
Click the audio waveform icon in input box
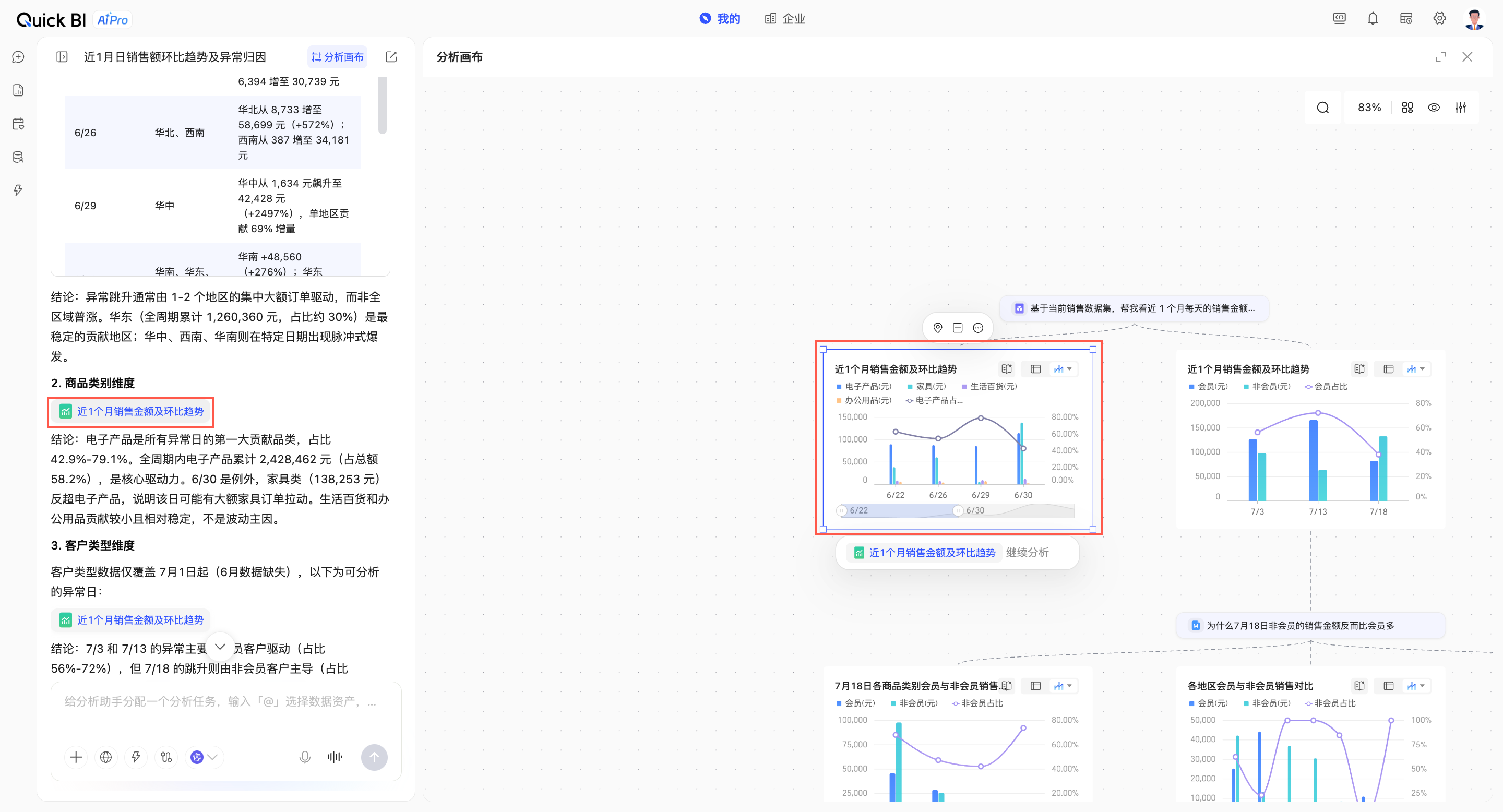tap(335, 757)
